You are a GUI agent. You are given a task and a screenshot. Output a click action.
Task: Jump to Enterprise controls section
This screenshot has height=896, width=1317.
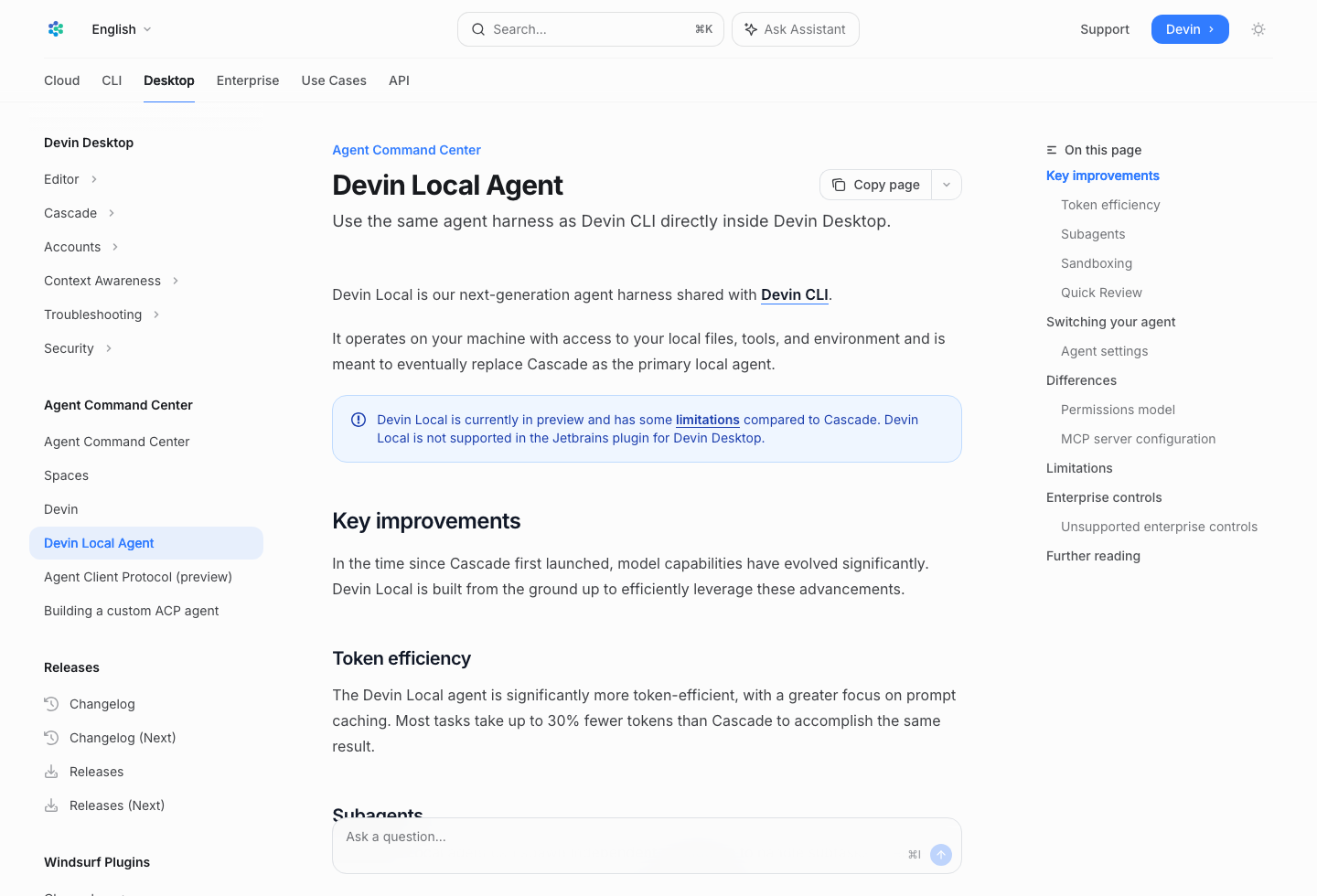[1104, 497]
